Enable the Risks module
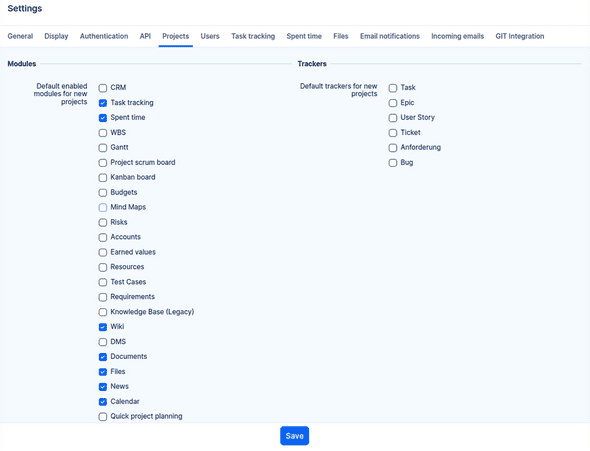 [103, 222]
